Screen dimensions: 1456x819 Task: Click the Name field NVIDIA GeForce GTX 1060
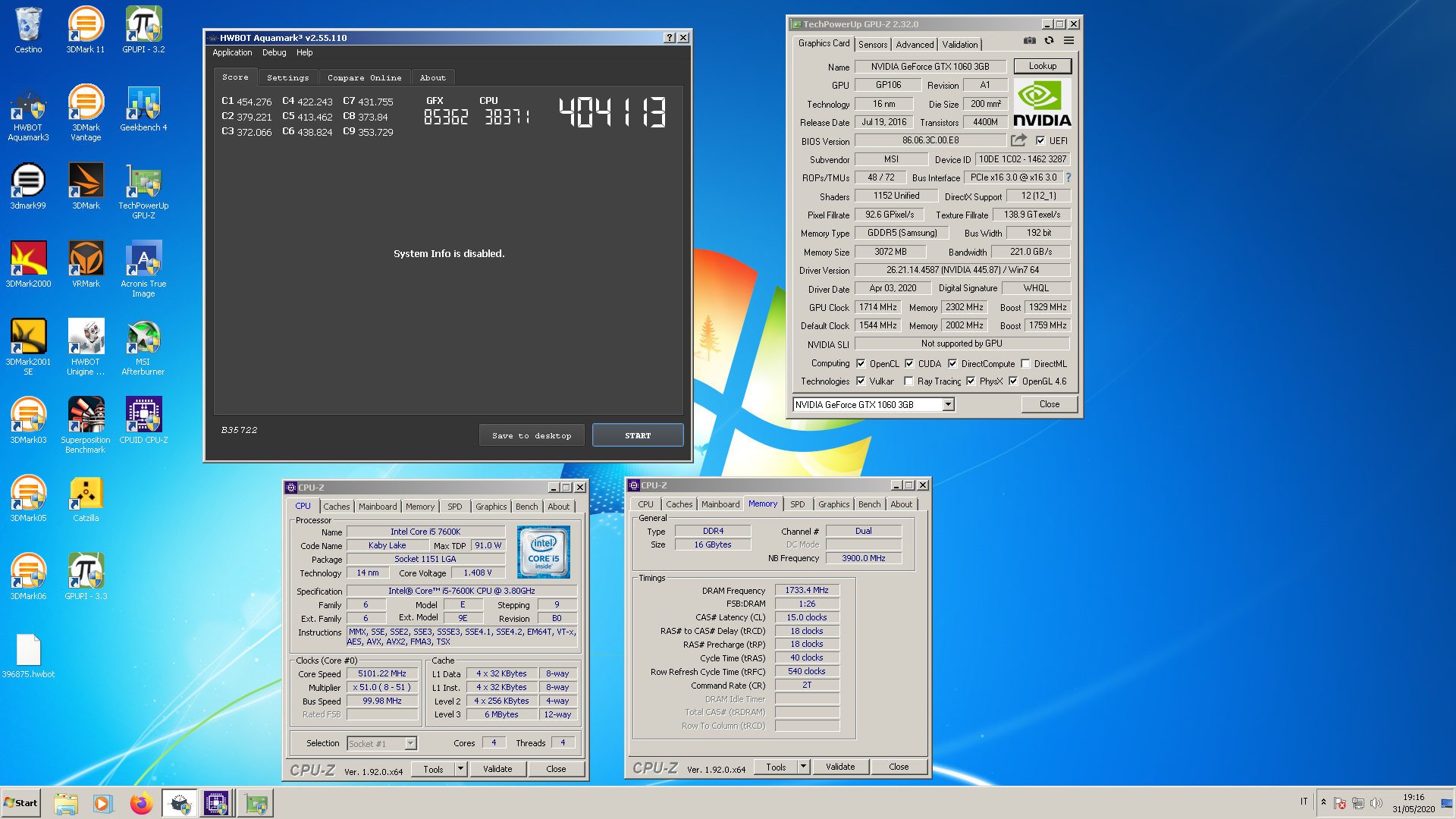pos(930,67)
